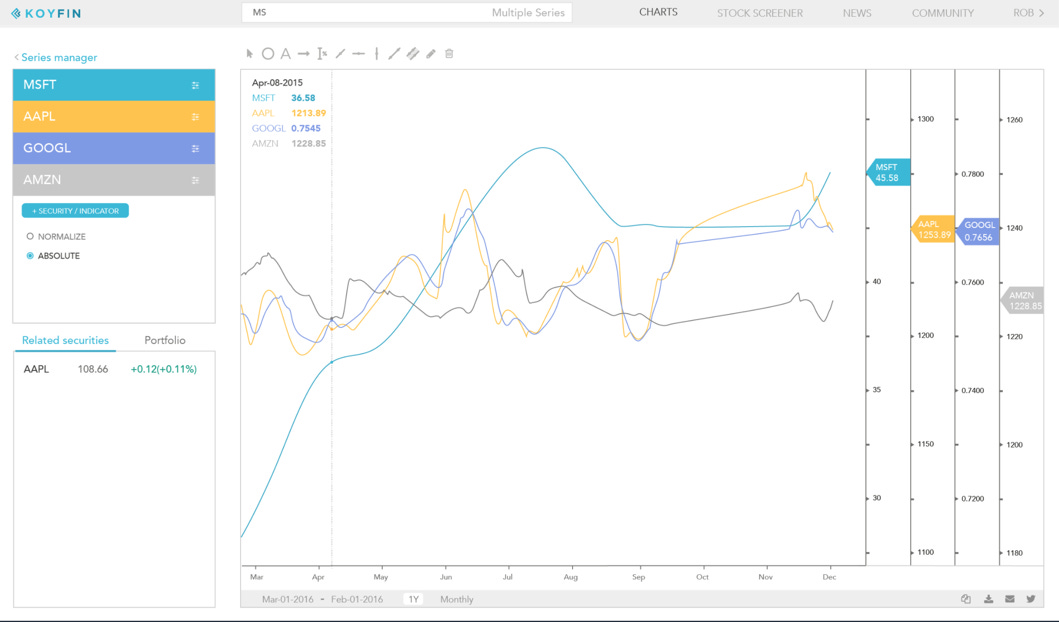Click the ticker search field
Viewport: 1059px width, 622px height.
coord(407,13)
